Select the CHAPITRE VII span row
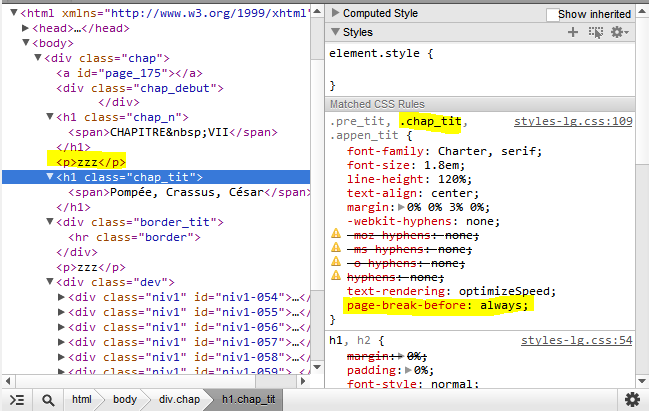Screen dimensions: 649x411 (173, 132)
